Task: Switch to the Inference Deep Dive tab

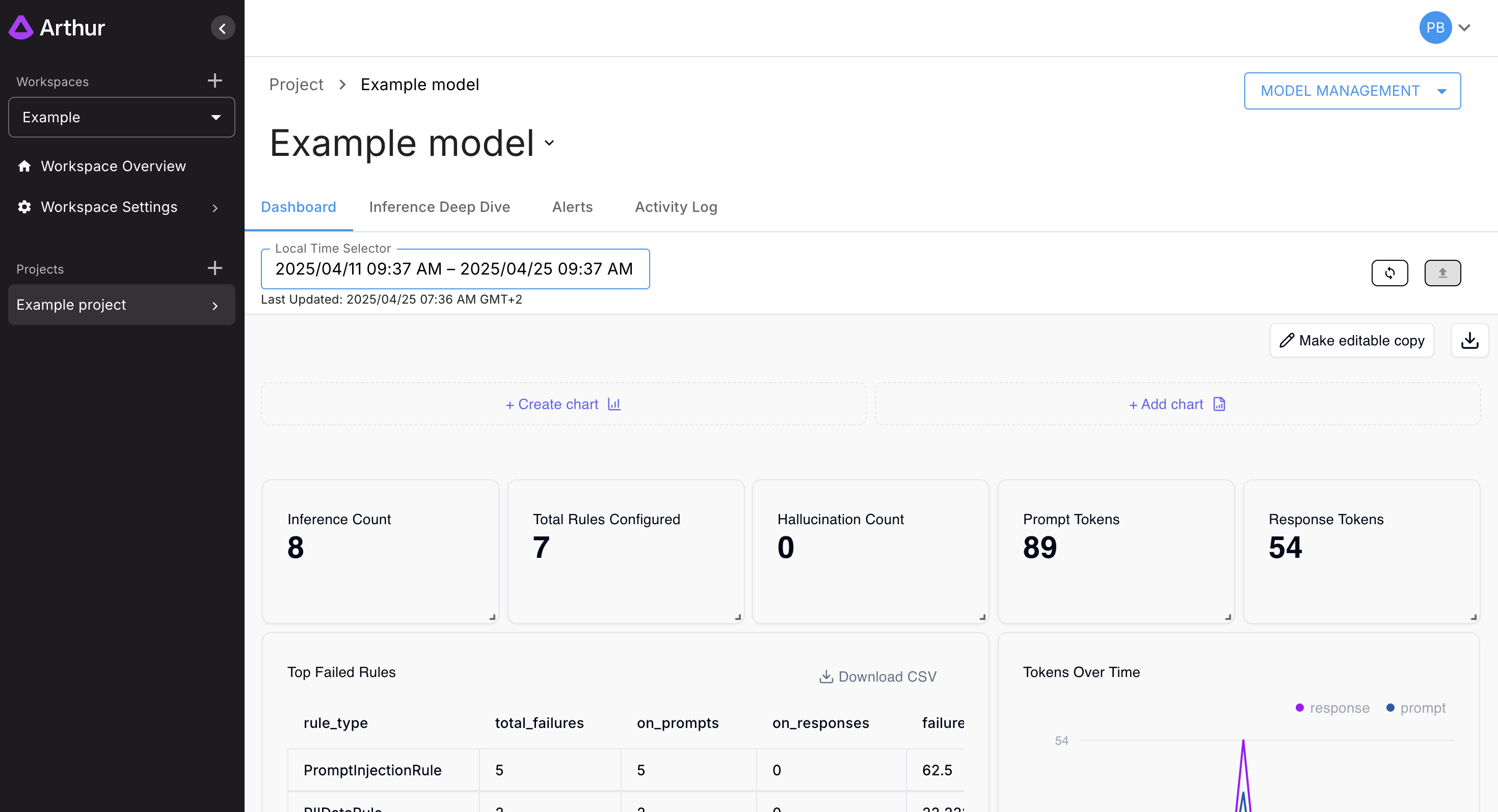Action: (439, 207)
